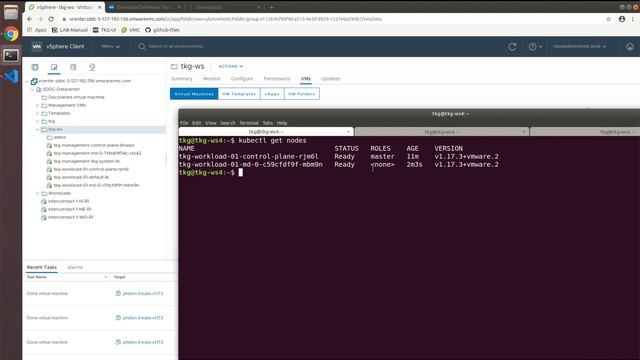Select the vApps sub-tab

coord(272,94)
